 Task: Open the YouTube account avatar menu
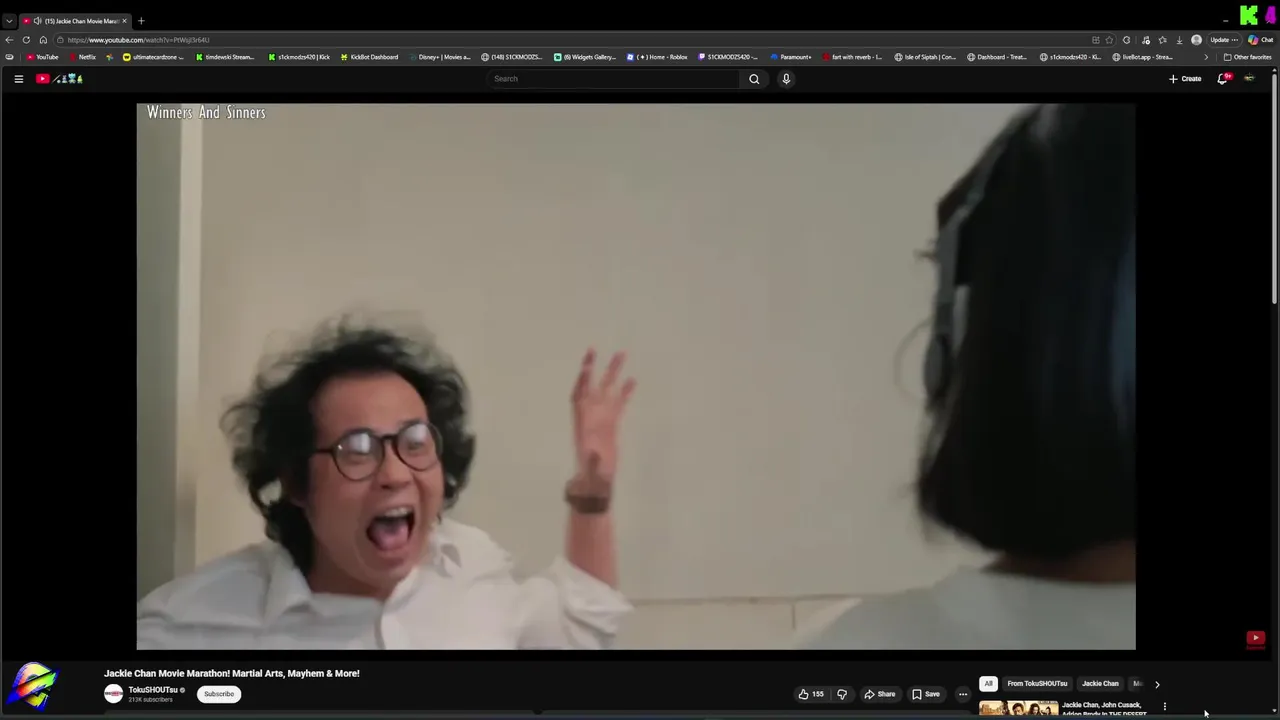point(1249,79)
